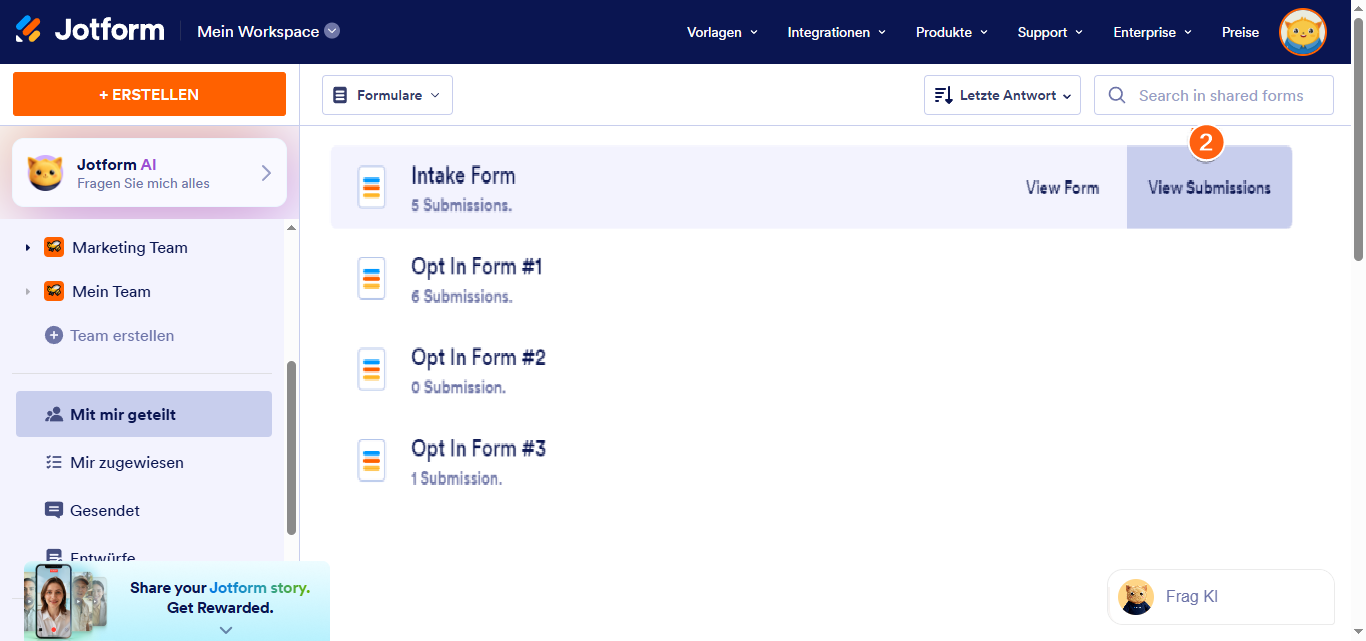Click the Search in shared forms field
1366x641 pixels.
1220,95
